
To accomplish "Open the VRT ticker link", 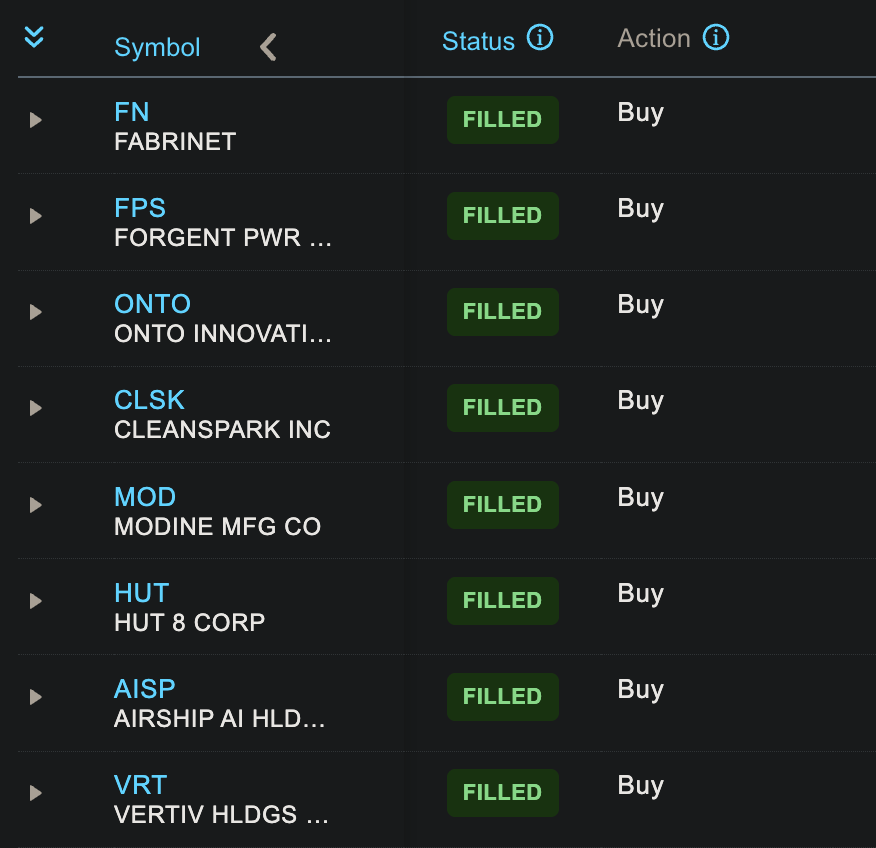I will point(140,785).
